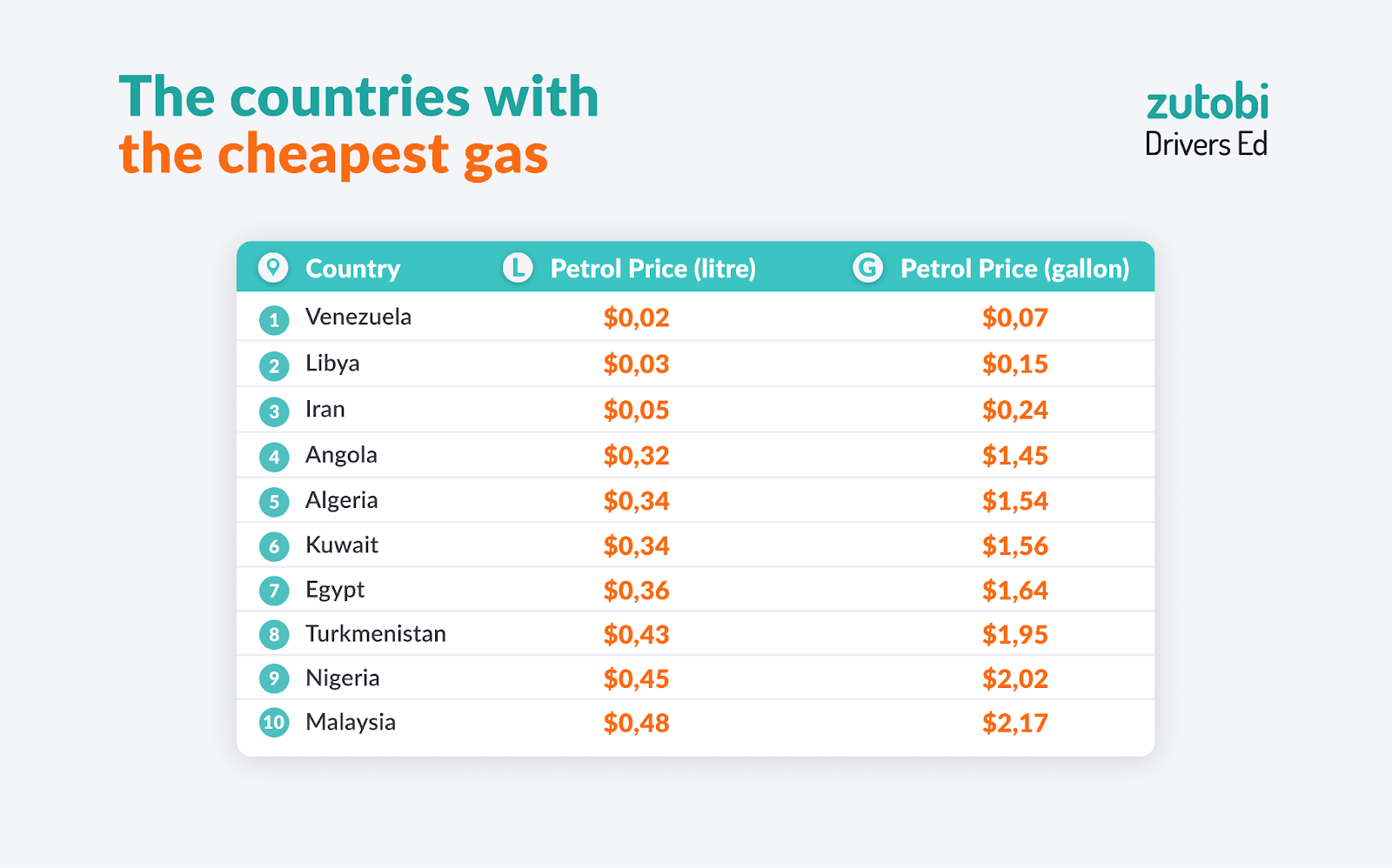The image size is (1392, 868).
Task: Click the zutobi logo
Action: pos(1207,104)
